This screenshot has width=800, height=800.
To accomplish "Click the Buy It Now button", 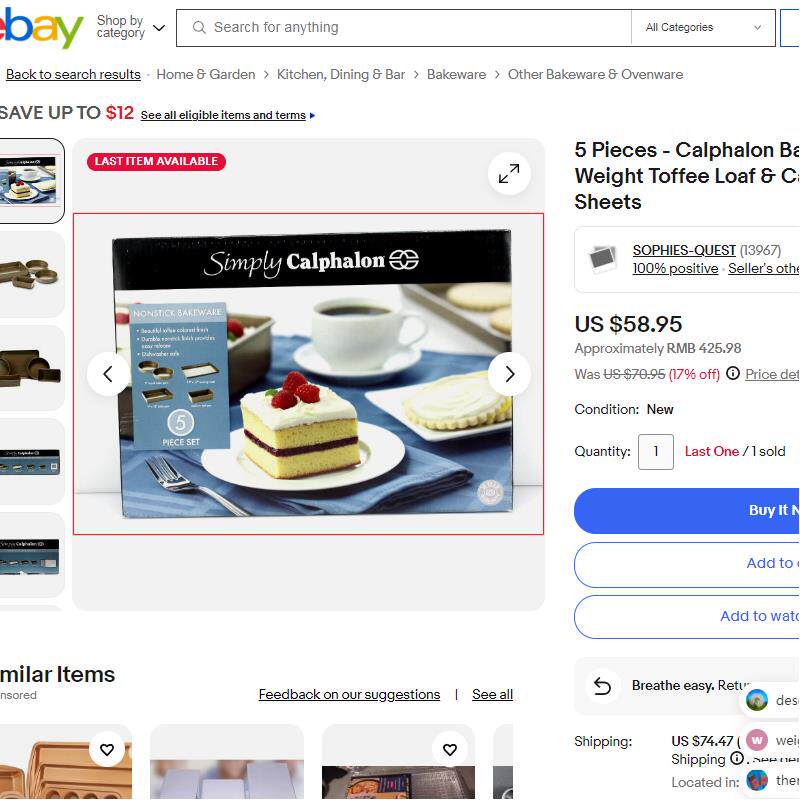I will [x=687, y=510].
